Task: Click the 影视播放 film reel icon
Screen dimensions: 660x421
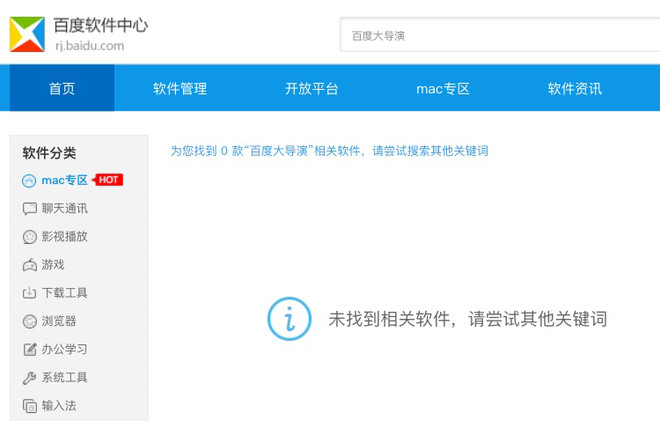Action: [29, 237]
